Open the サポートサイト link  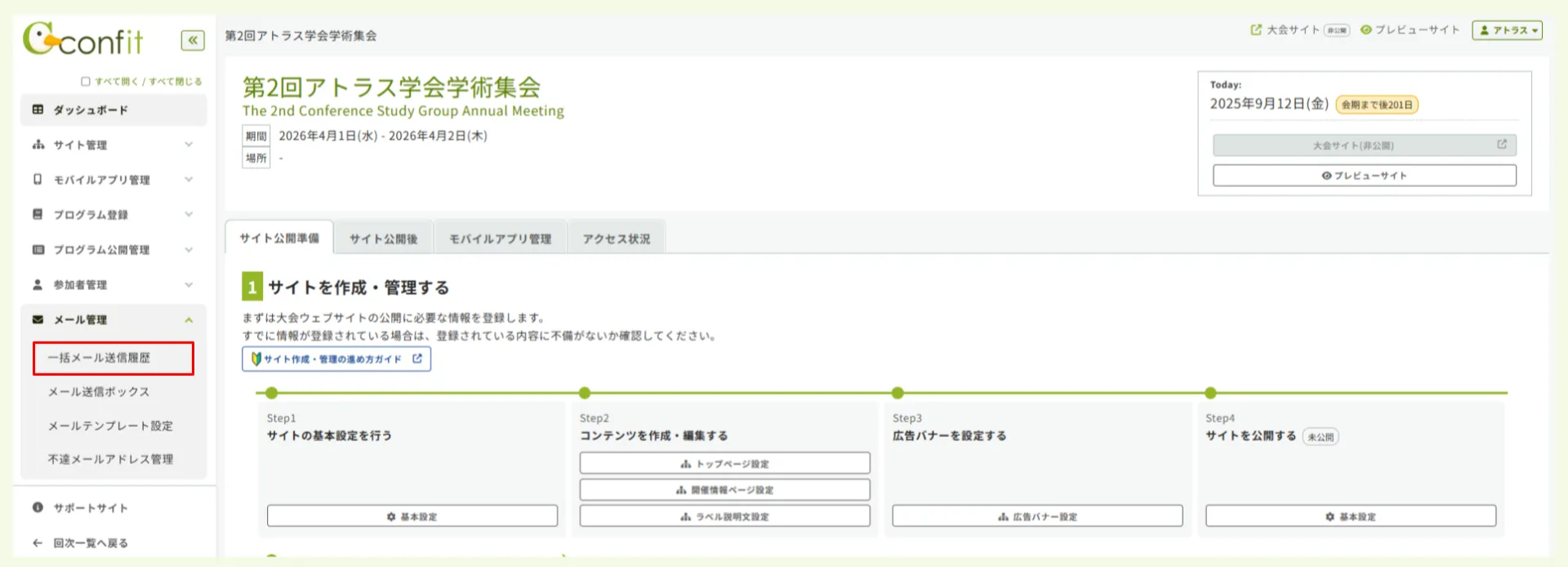tap(91, 508)
